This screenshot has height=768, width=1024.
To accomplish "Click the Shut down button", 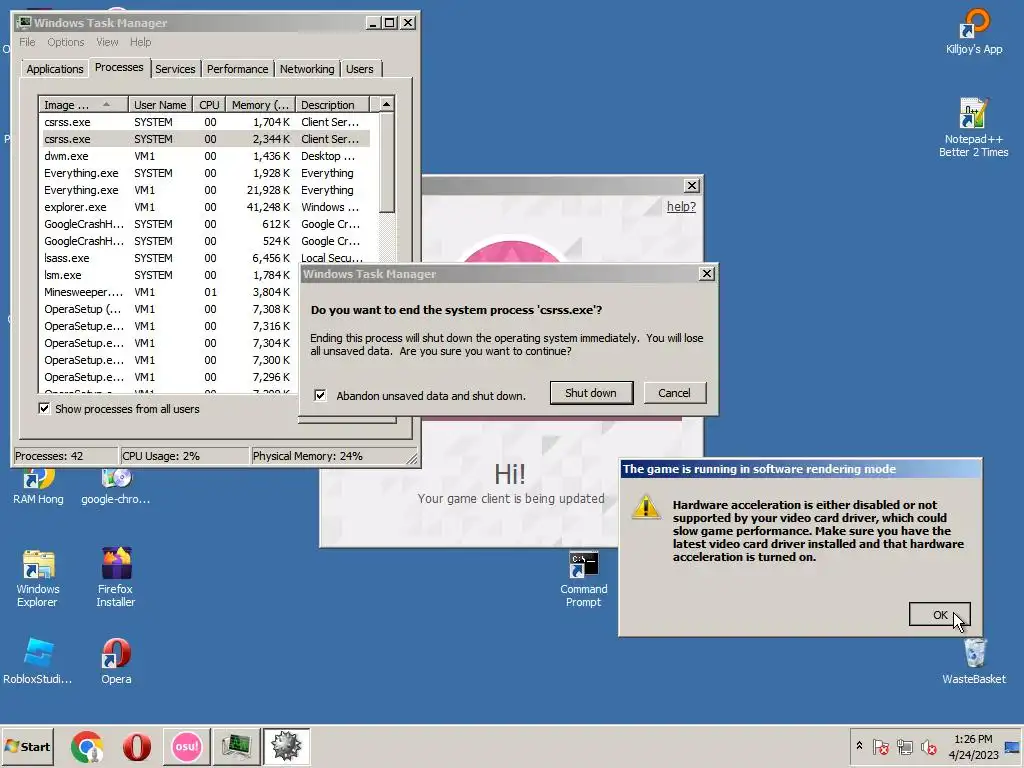I will coord(591,393).
